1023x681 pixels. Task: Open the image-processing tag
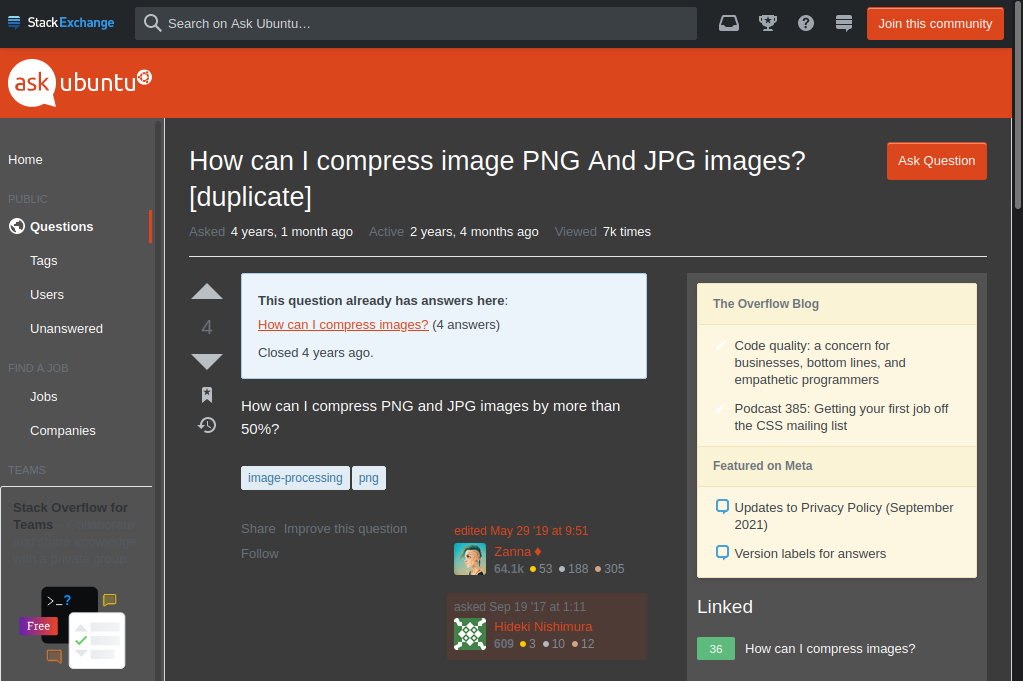point(294,478)
